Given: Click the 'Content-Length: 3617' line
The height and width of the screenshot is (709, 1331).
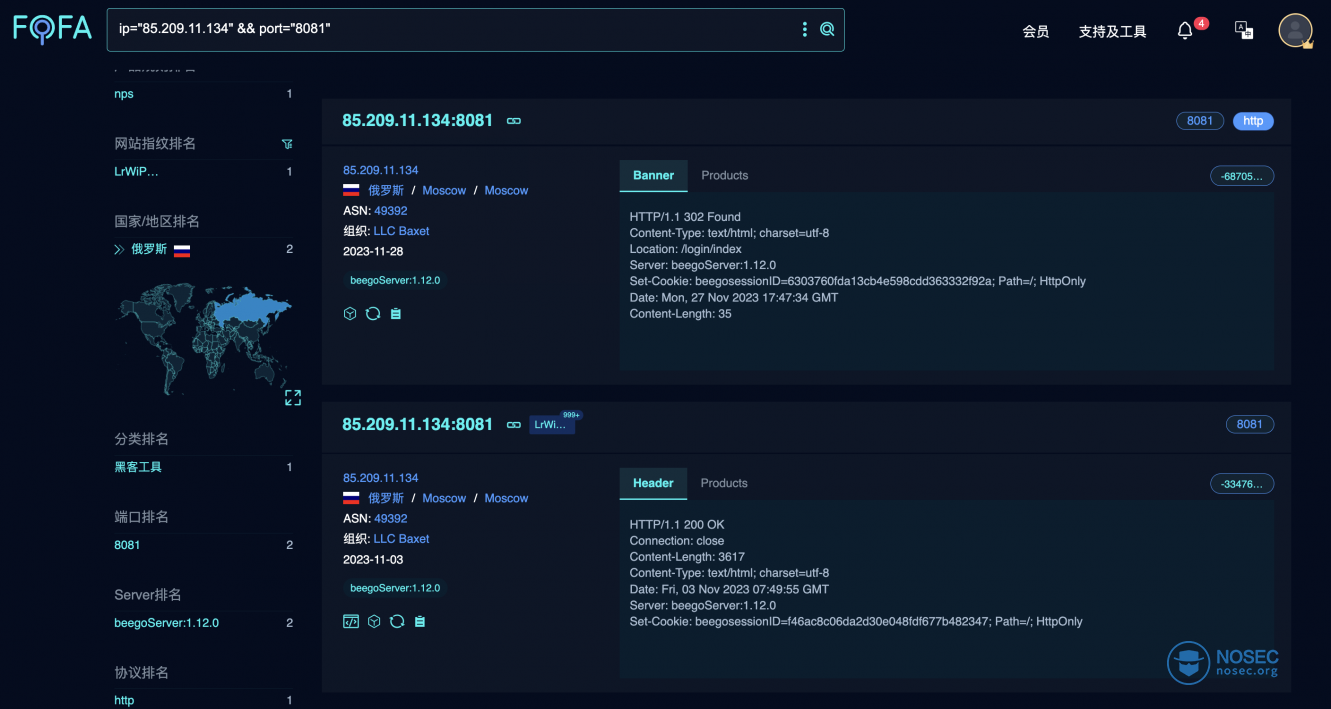Looking at the screenshot, I should pyautogui.click(x=687, y=557).
